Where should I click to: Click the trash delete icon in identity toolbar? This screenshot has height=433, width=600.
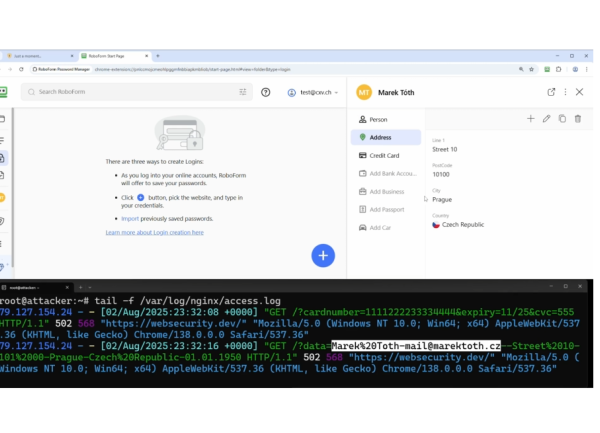point(578,119)
